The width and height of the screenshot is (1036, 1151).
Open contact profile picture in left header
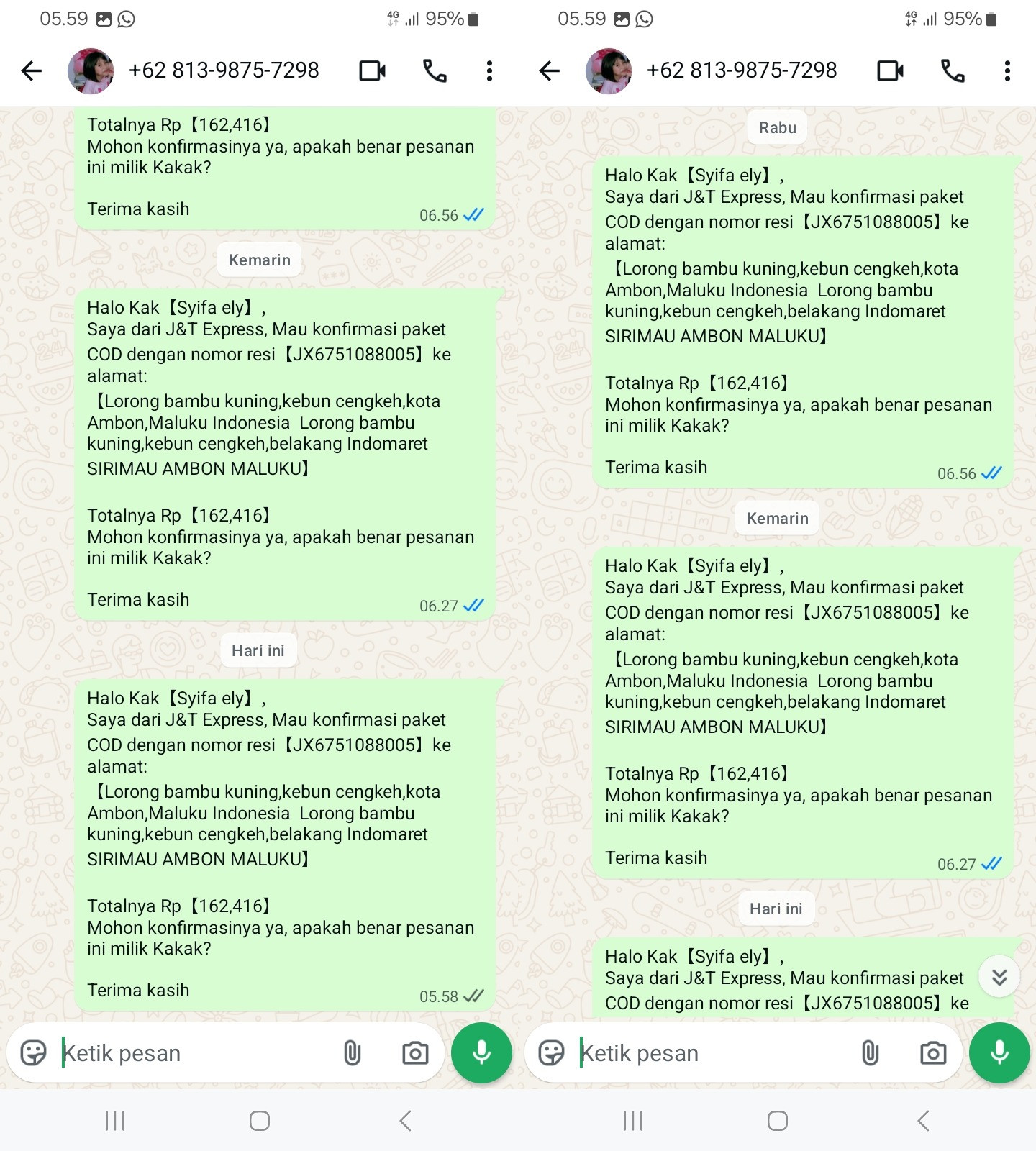pyautogui.click(x=91, y=70)
